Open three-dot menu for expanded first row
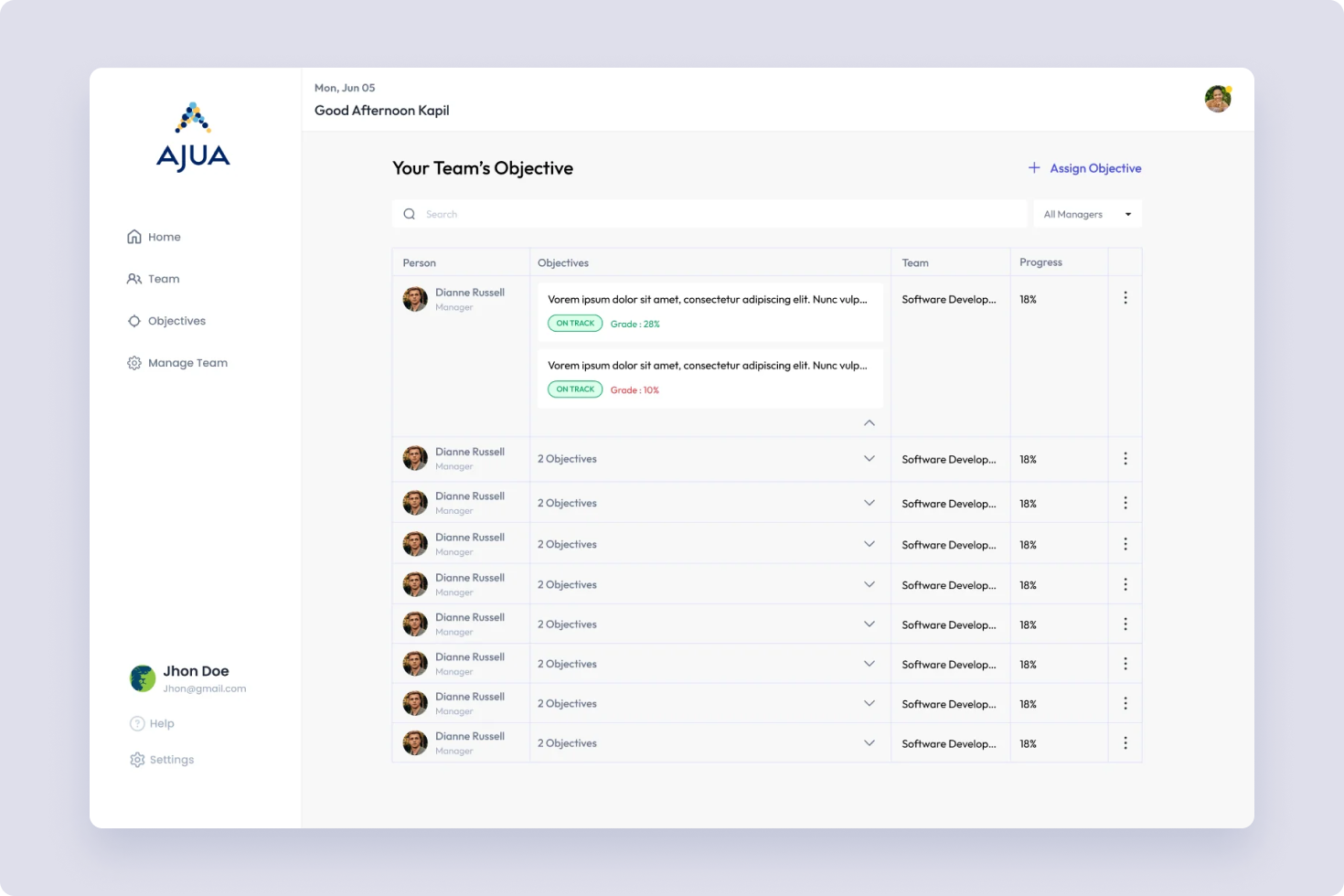Image resolution: width=1344 pixels, height=896 pixels. pyautogui.click(x=1125, y=298)
